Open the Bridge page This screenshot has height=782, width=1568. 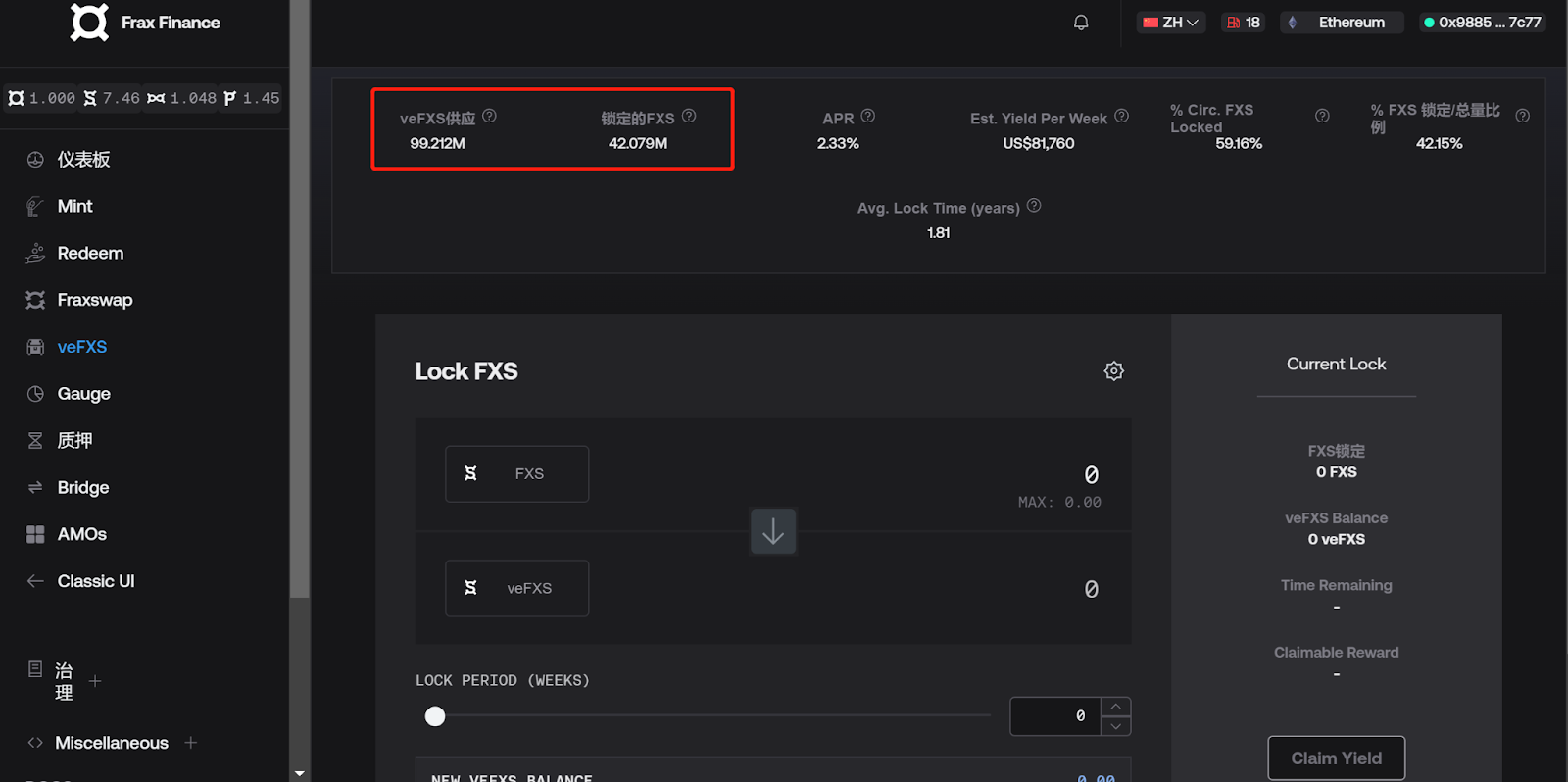[x=83, y=487]
